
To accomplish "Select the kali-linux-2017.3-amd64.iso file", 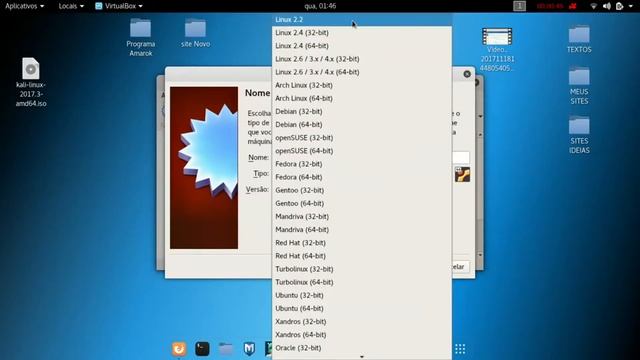I will click(31, 82).
